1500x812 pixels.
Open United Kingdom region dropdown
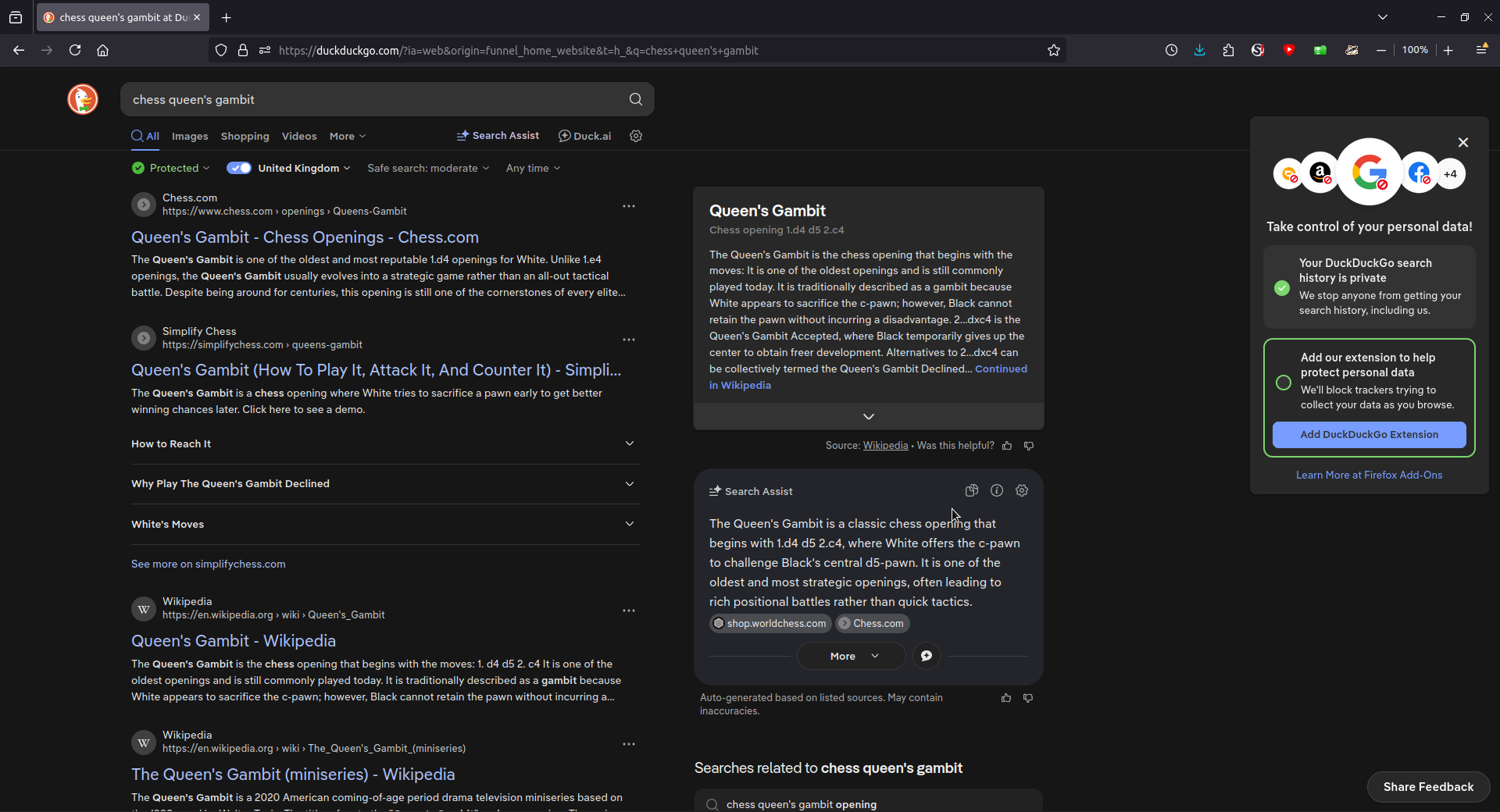pyautogui.click(x=305, y=168)
